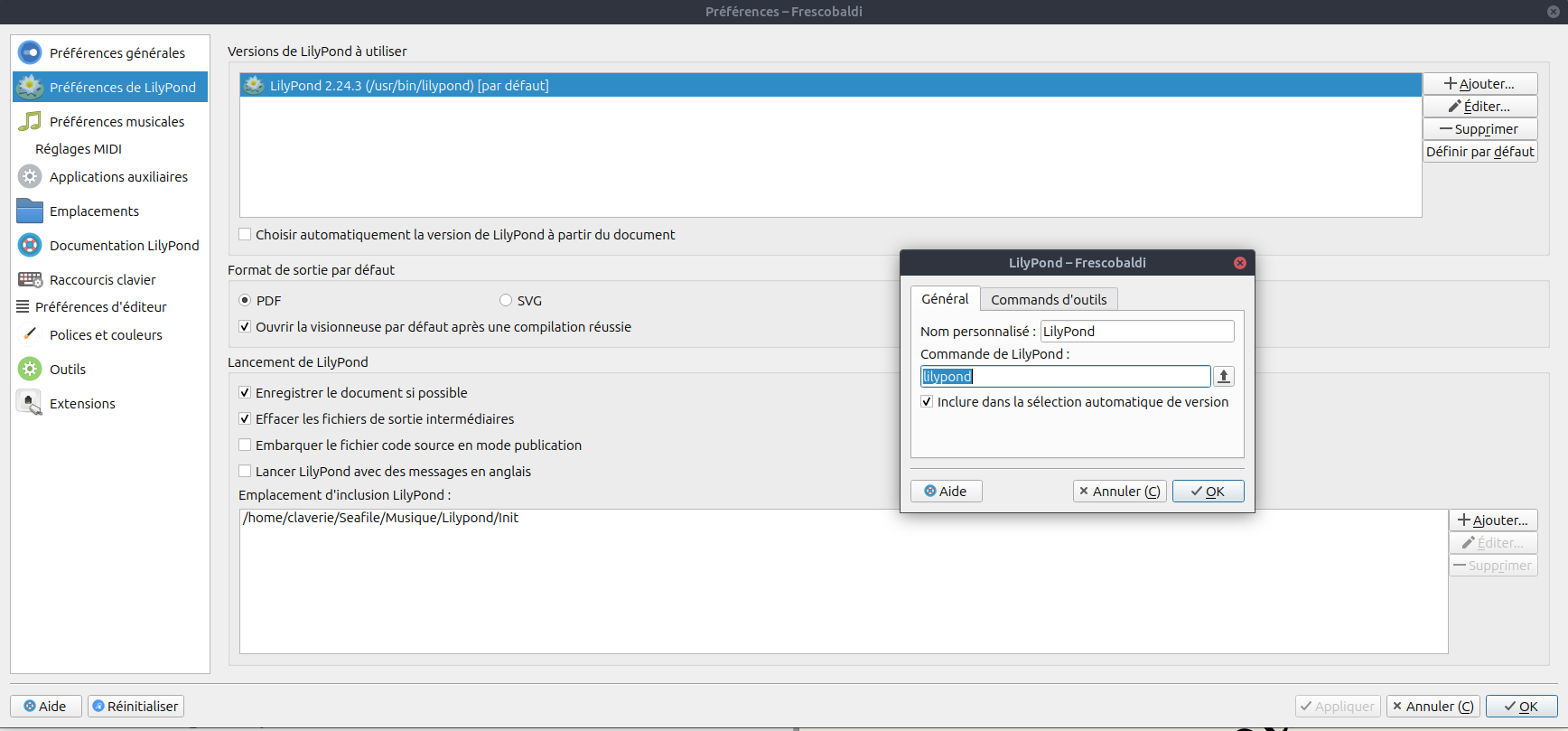This screenshot has height=731, width=1568.
Task: Click the browse upload icon beside Commande de LilyPond
Action: pos(1224,376)
